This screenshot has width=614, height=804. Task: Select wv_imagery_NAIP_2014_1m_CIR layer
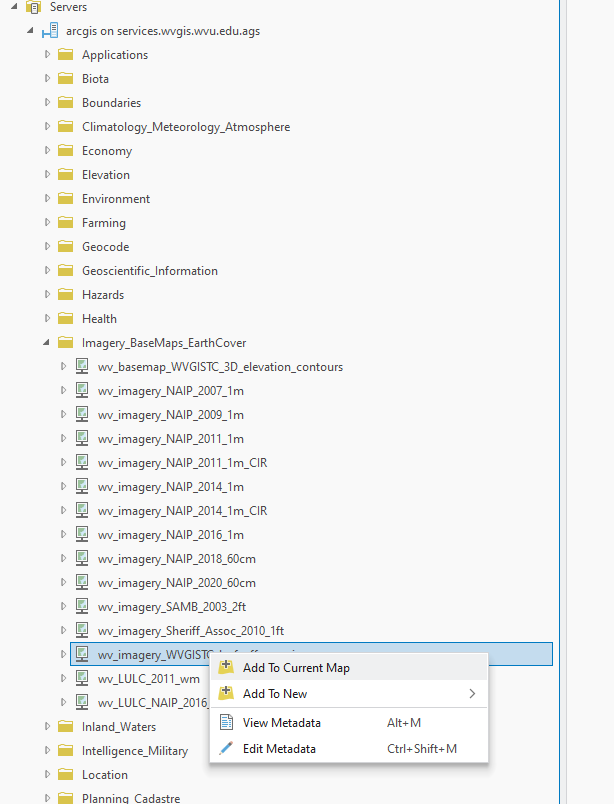coord(183,511)
